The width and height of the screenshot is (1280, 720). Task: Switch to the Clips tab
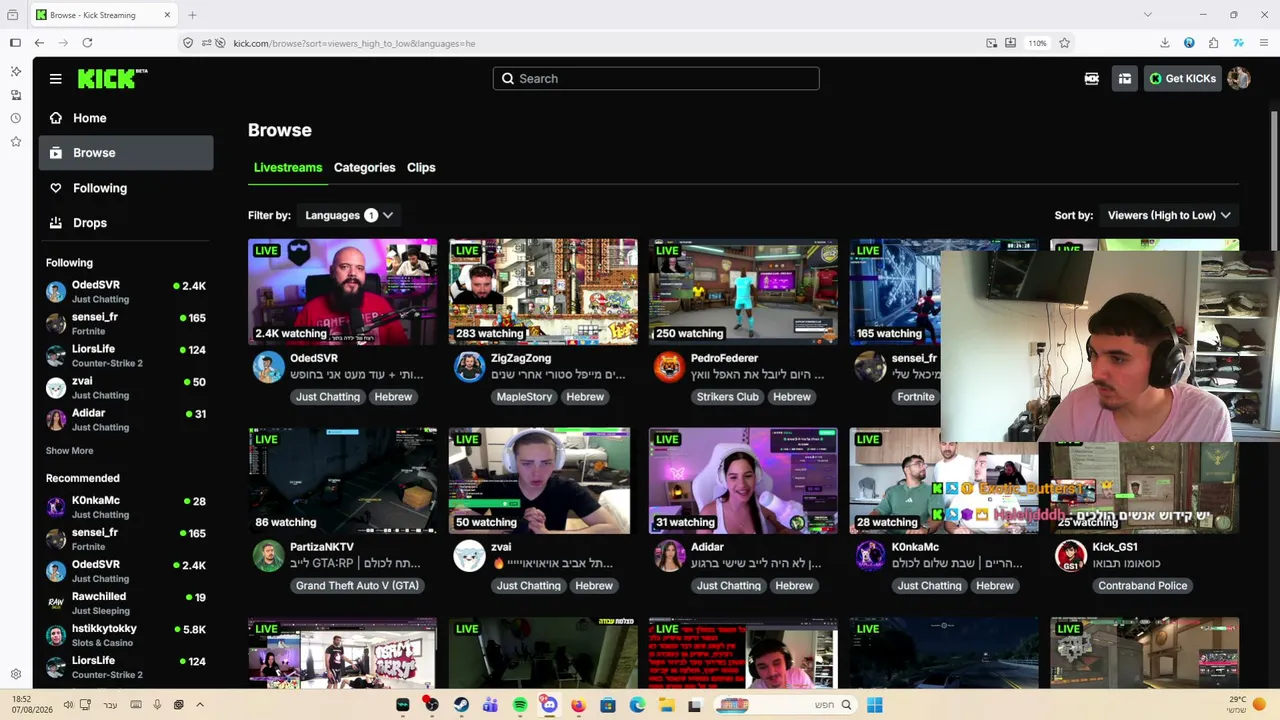[421, 167]
